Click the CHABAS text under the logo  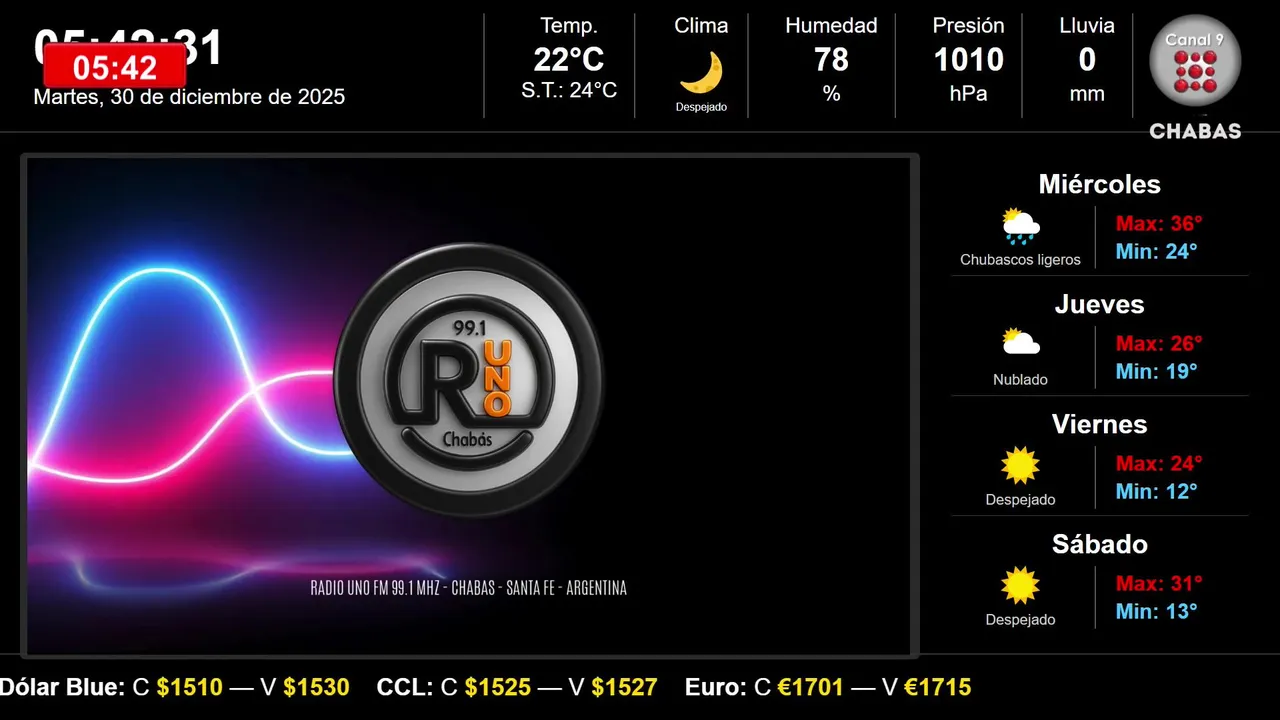pos(1195,131)
